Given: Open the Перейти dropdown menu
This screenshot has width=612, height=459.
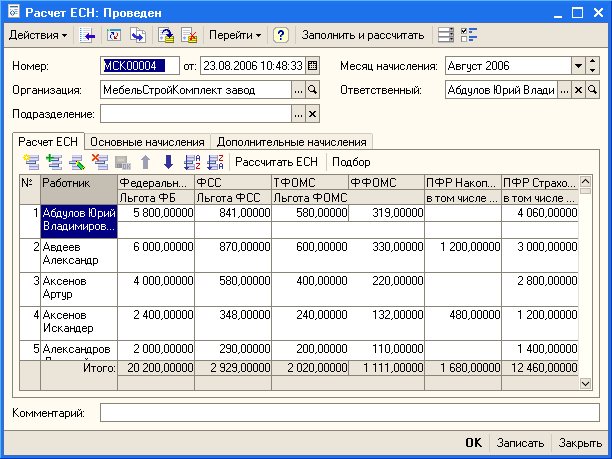Looking at the screenshot, I should (235, 35).
